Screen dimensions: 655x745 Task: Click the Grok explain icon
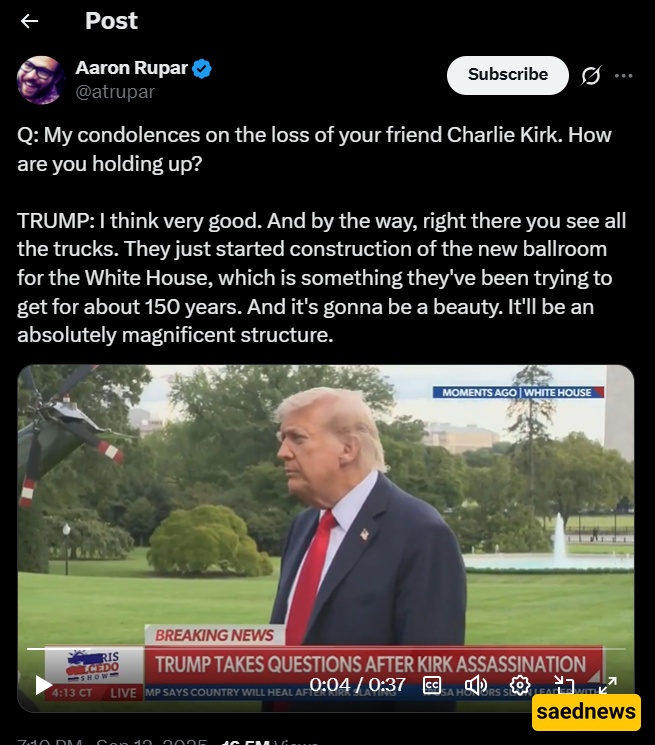coord(590,75)
